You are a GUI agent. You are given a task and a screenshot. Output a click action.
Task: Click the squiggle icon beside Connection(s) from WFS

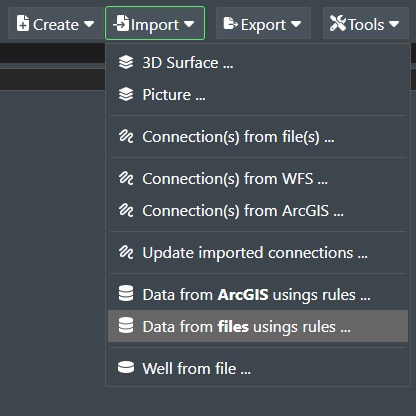[126, 178]
